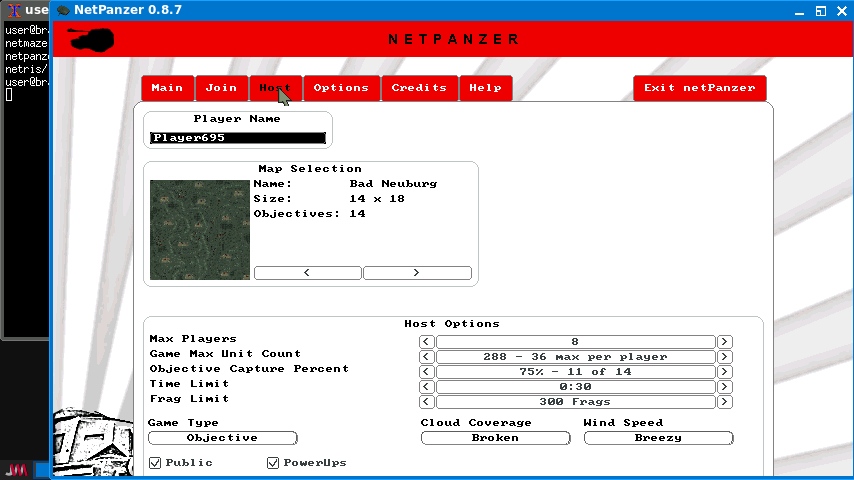Decrease the Frag Limit
The height and width of the screenshot is (480, 854).
pos(426,402)
